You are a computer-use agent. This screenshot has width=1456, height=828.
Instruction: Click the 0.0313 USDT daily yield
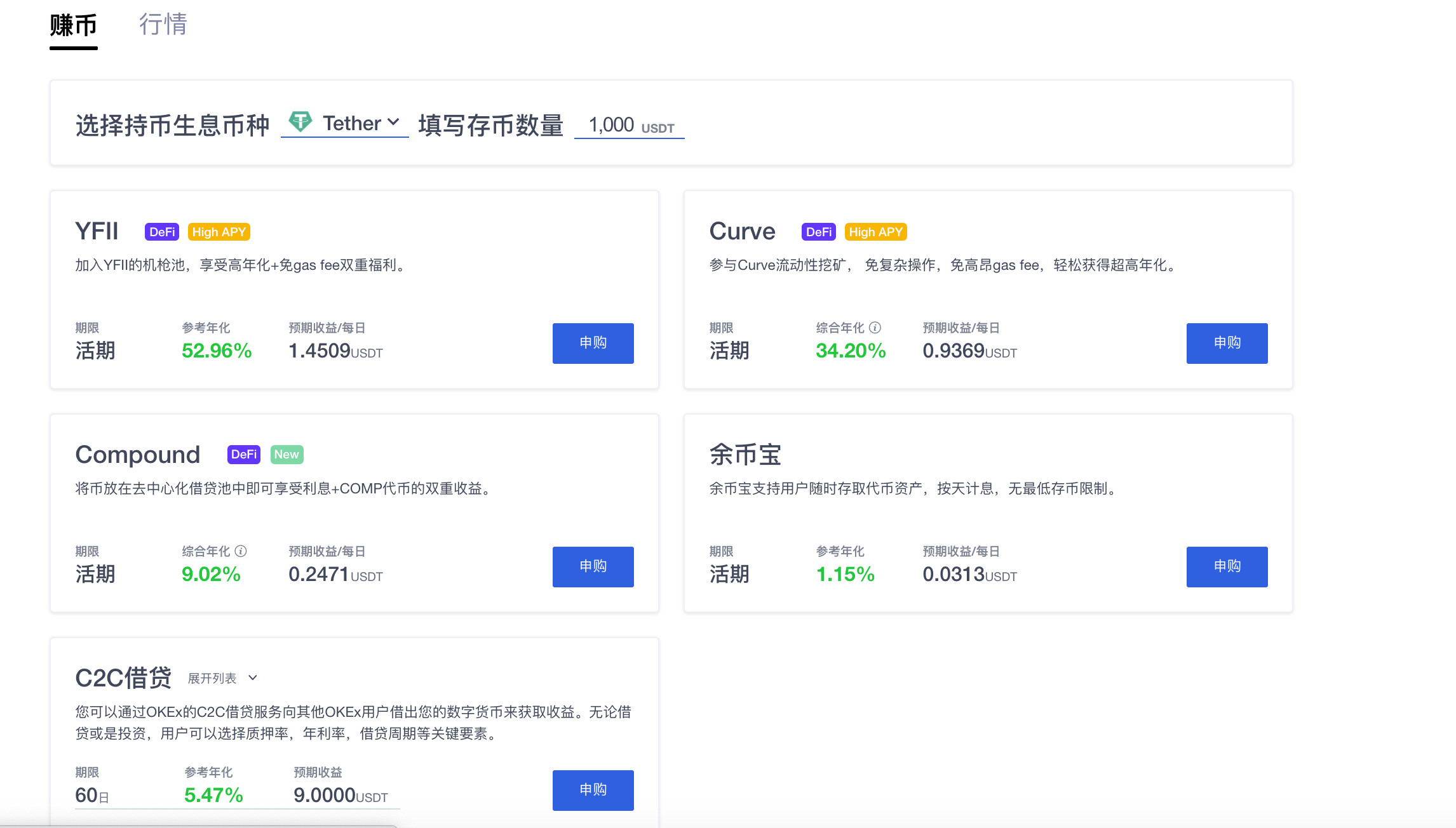[969, 574]
